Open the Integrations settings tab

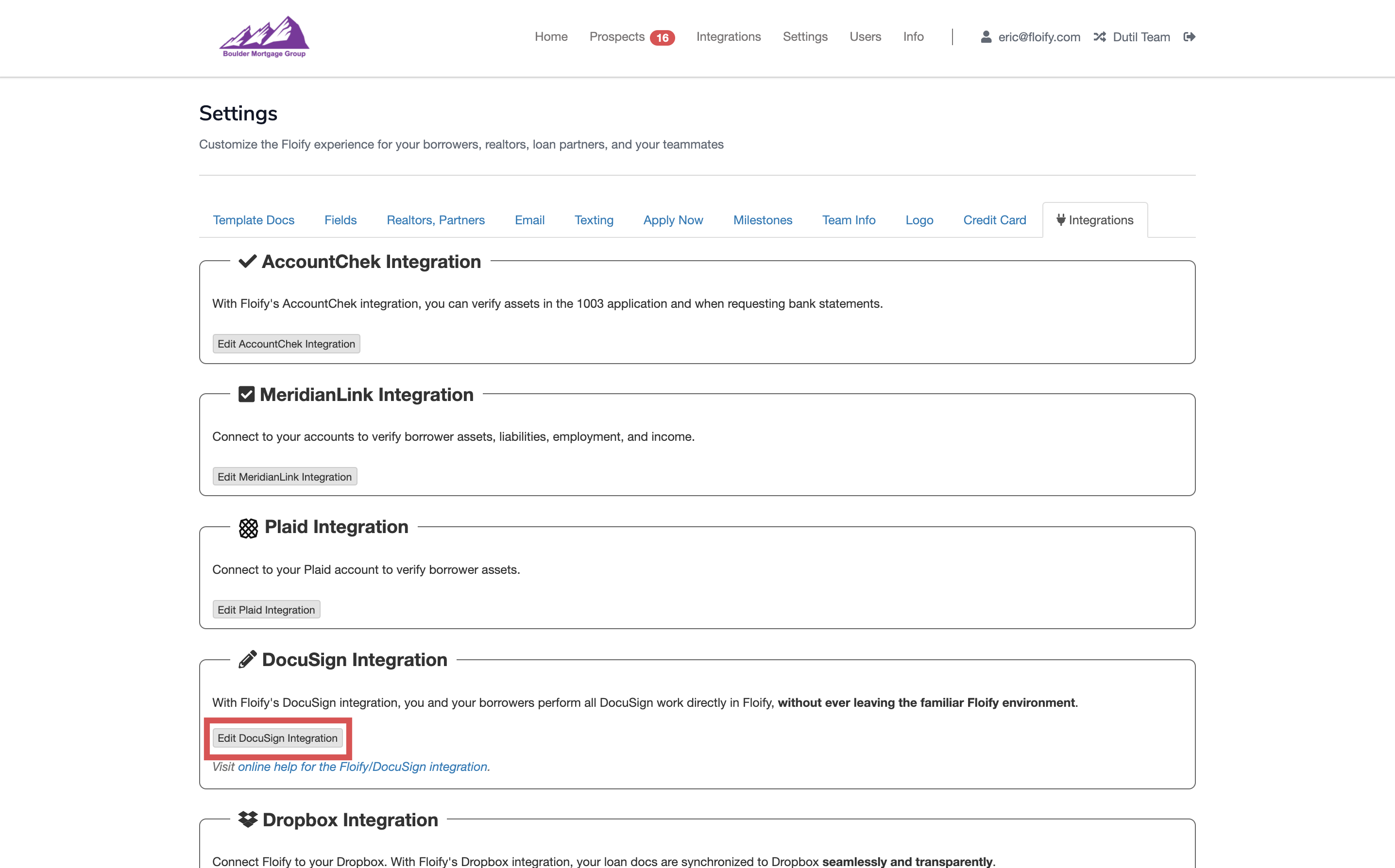tap(1095, 220)
